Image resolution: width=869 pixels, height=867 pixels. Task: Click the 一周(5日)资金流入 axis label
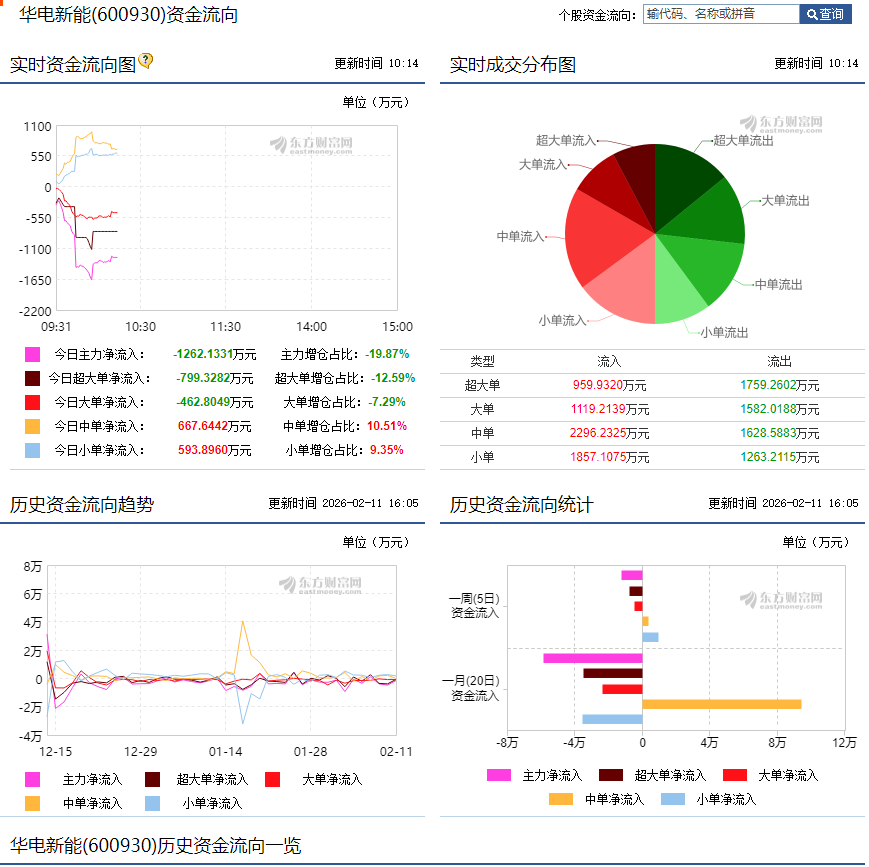coord(474,605)
